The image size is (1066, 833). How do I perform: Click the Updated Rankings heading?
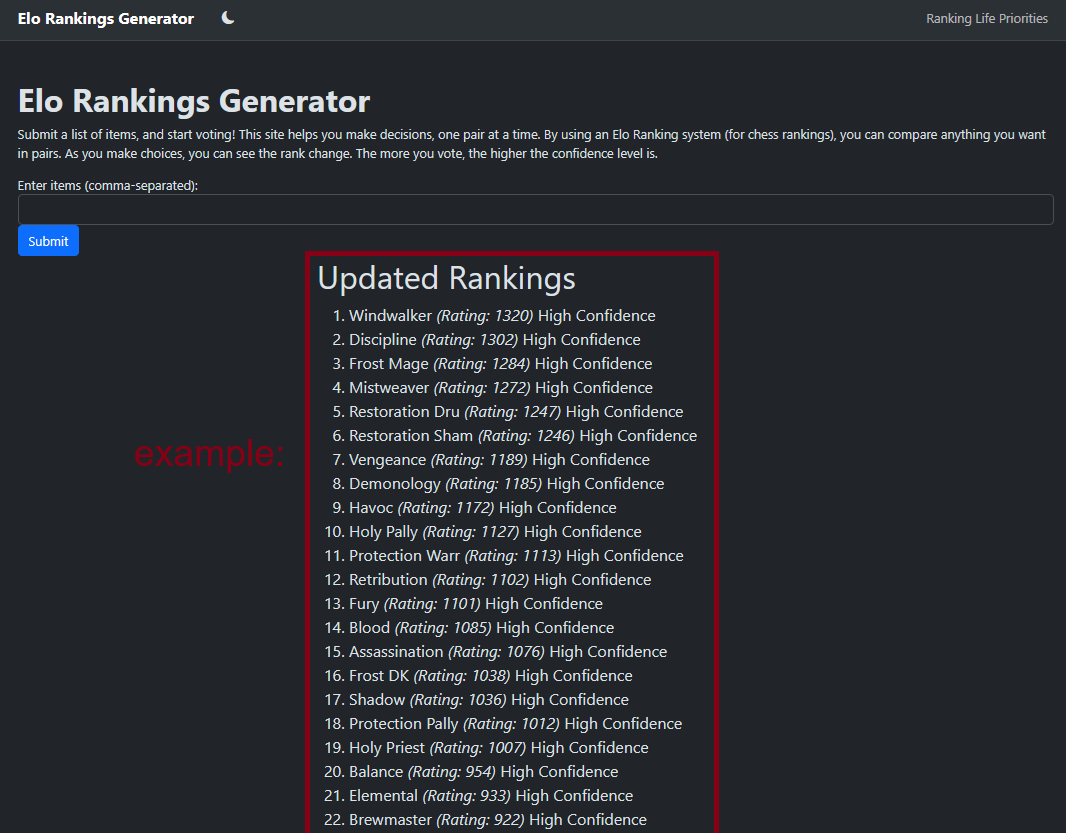(447, 277)
